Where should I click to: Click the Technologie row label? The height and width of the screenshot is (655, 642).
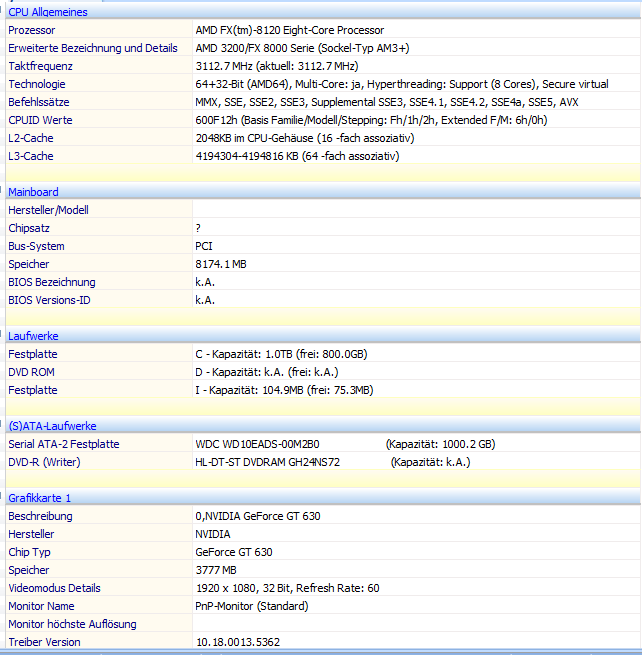point(37,84)
